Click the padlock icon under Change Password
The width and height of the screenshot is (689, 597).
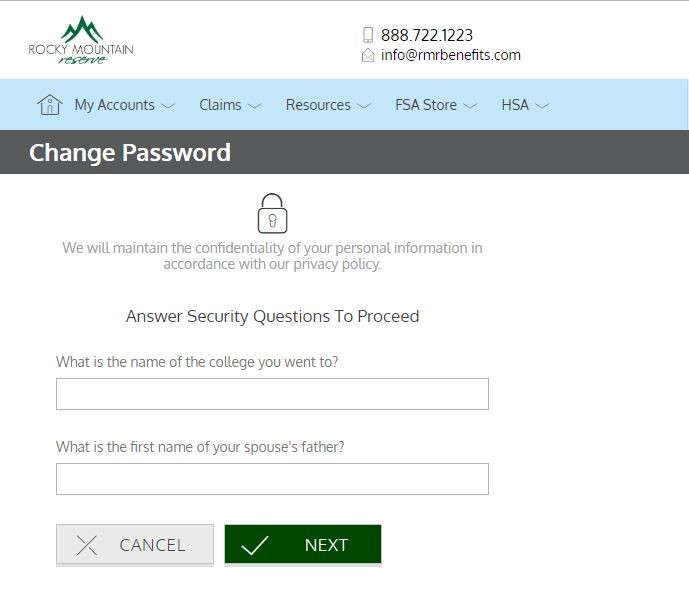click(x=272, y=214)
